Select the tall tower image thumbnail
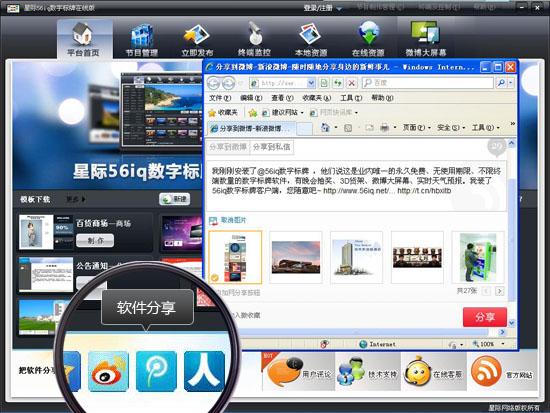The image size is (550, 413). [356, 257]
